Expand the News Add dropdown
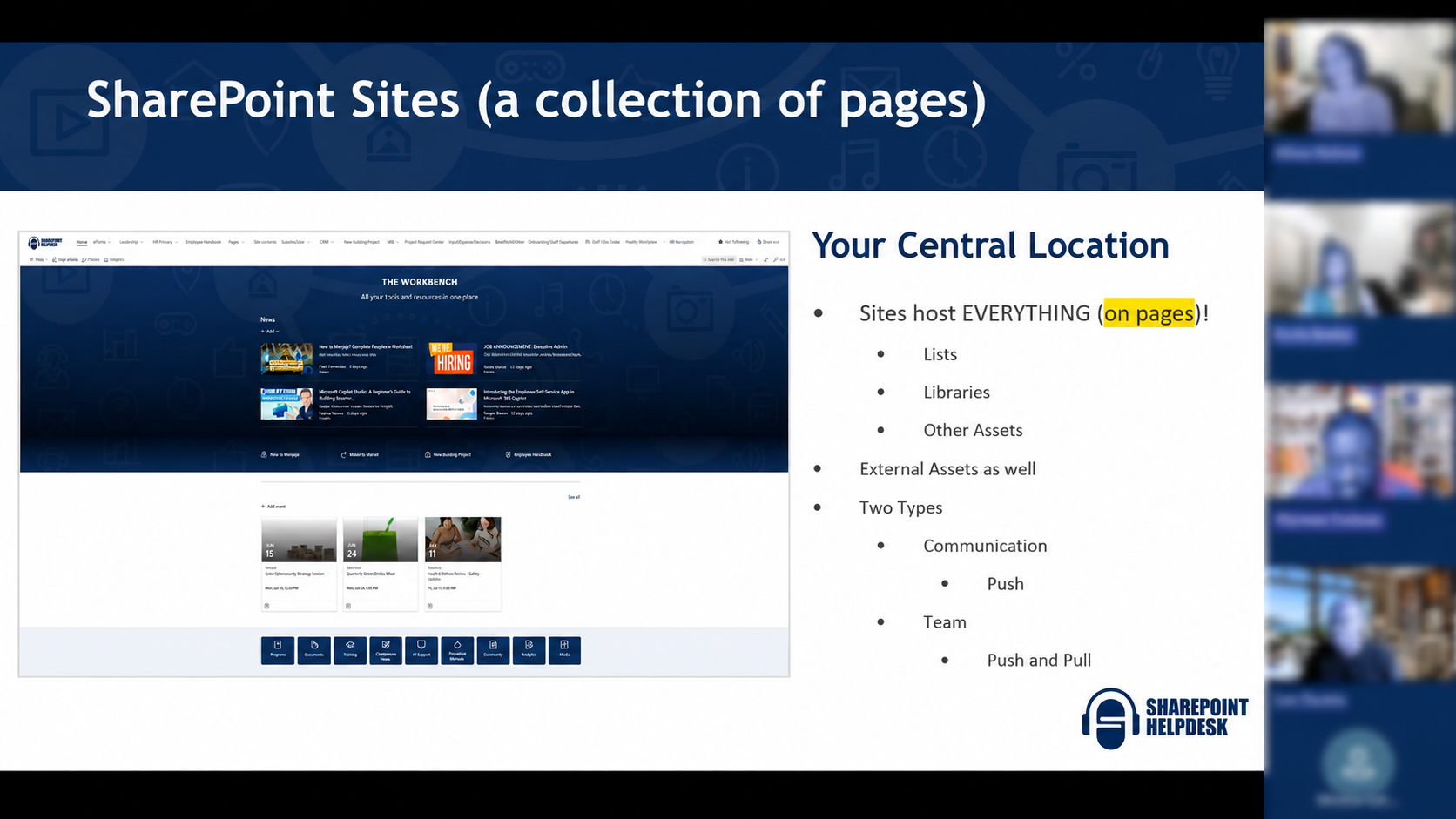 270,332
